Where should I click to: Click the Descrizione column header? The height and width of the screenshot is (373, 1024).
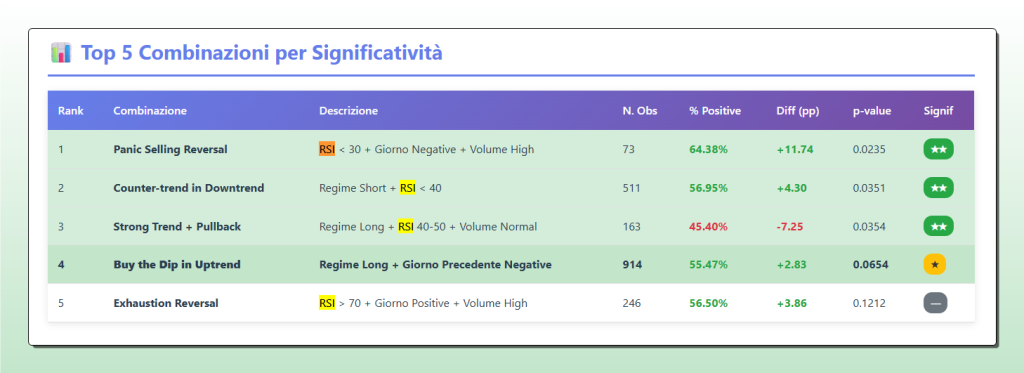(x=348, y=111)
